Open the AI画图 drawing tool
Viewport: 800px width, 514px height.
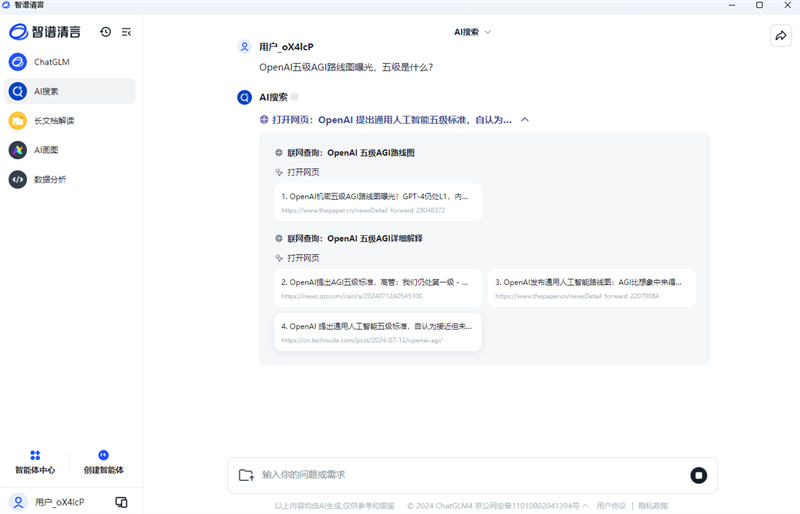point(47,150)
